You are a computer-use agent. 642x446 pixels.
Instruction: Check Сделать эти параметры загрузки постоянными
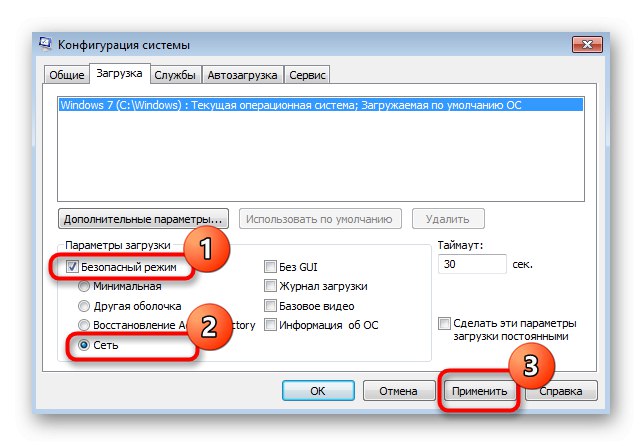click(444, 323)
